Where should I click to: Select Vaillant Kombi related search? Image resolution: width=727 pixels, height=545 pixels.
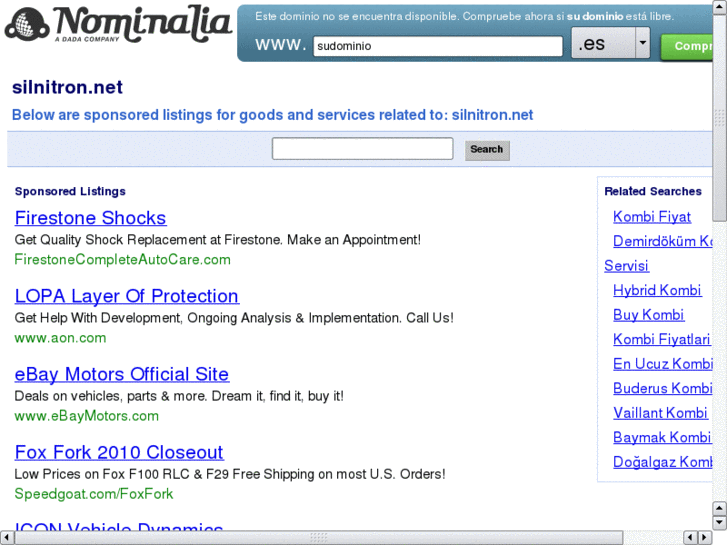click(660, 413)
